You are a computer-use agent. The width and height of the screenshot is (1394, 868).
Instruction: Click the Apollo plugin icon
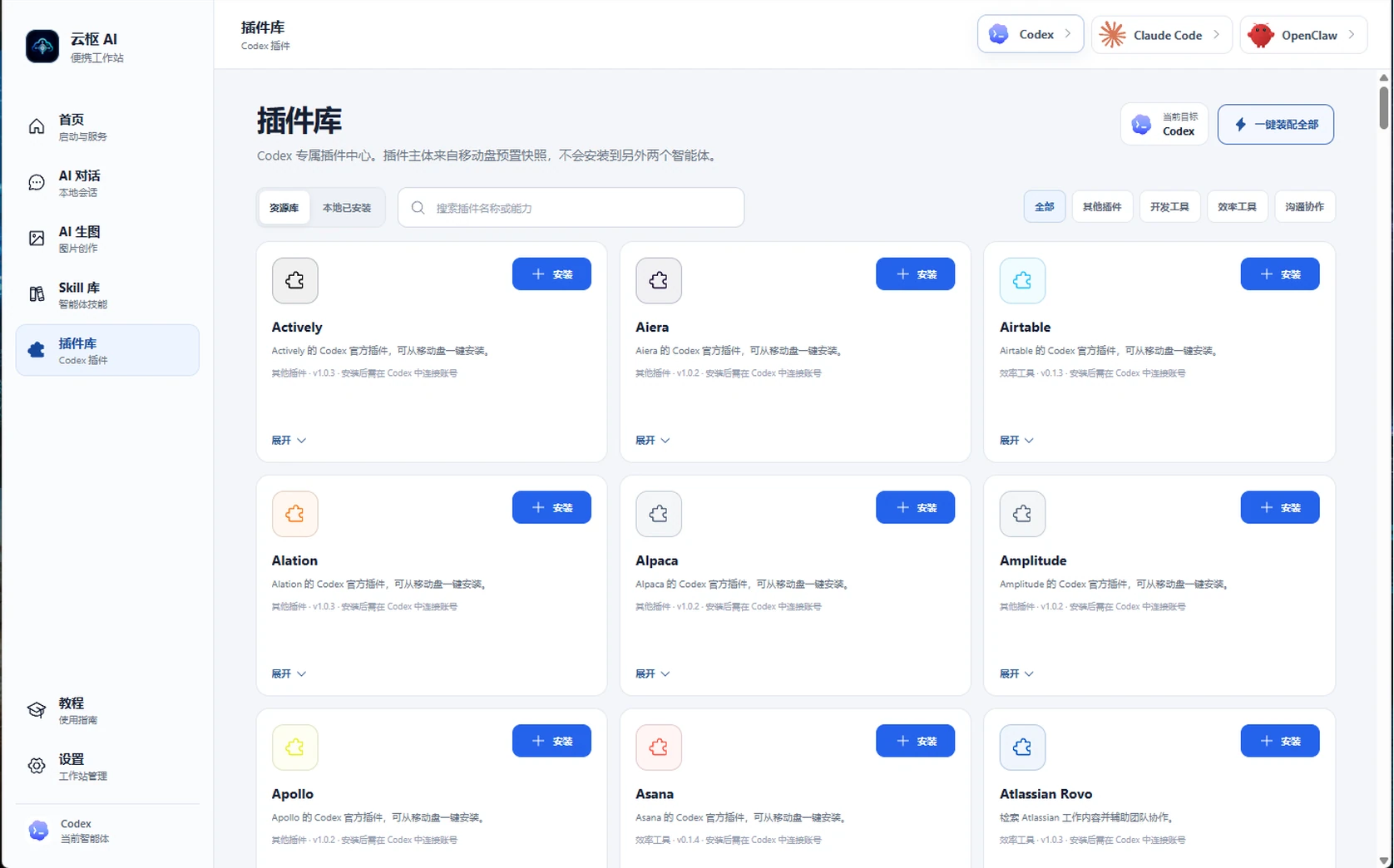tap(295, 747)
